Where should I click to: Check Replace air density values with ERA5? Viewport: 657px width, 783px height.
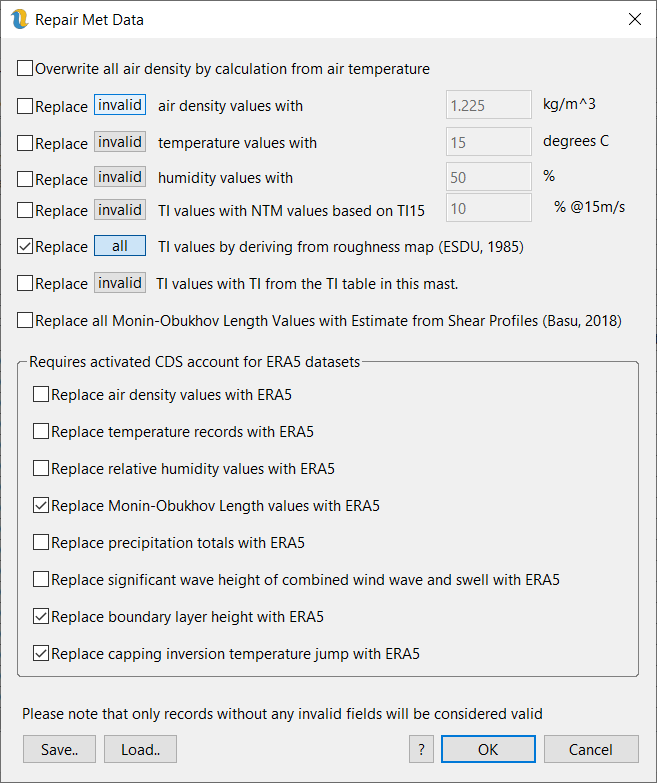[41, 395]
